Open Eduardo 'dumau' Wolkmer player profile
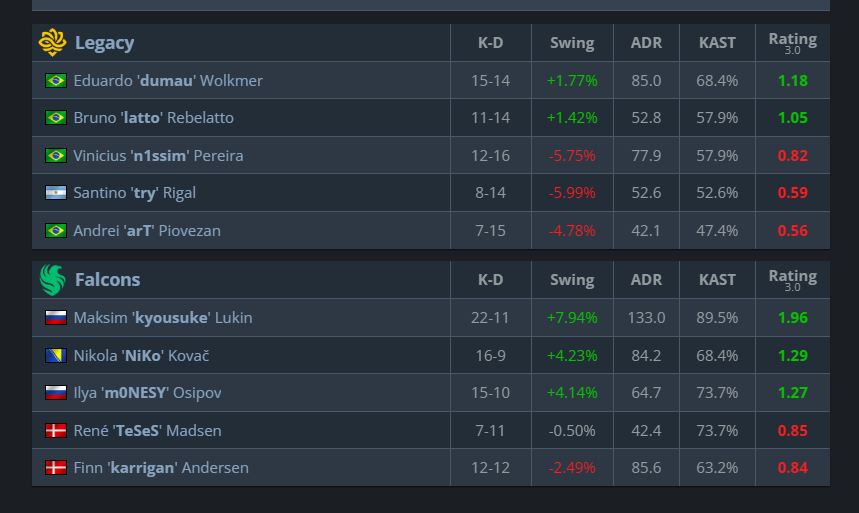 pos(168,81)
